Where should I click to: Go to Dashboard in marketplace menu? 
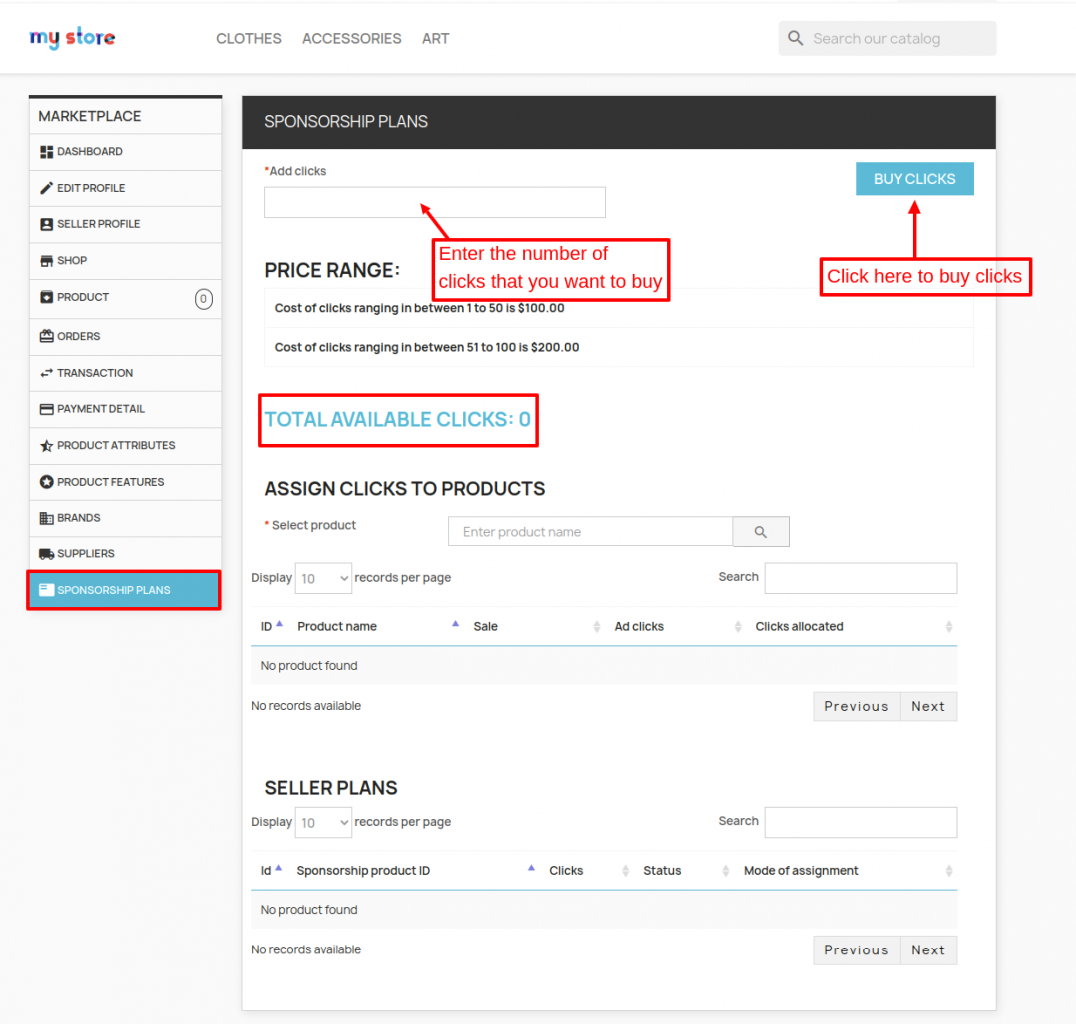(x=125, y=152)
